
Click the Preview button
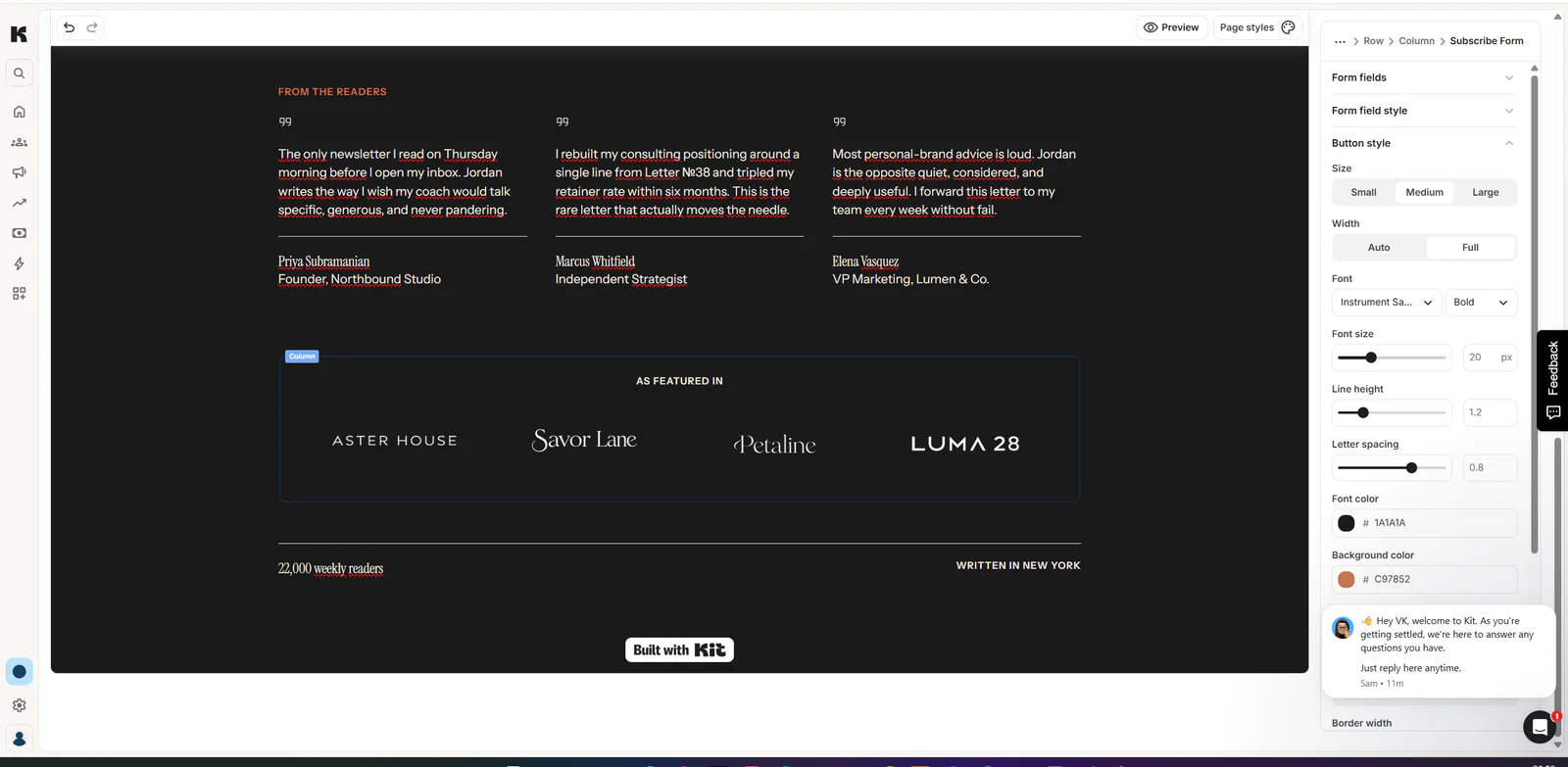[1171, 27]
